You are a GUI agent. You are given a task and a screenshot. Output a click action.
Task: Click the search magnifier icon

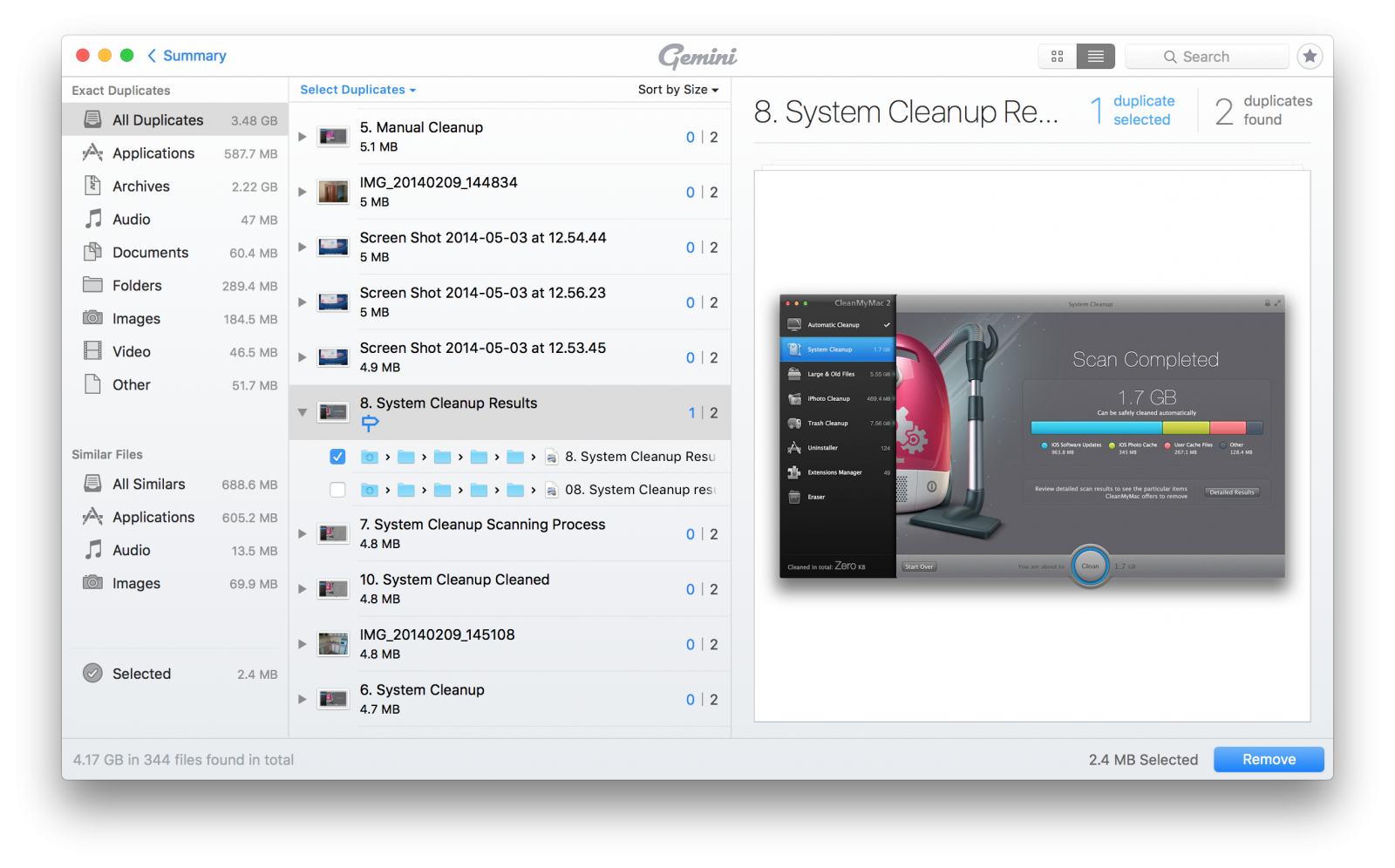pyautogui.click(x=1170, y=57)
